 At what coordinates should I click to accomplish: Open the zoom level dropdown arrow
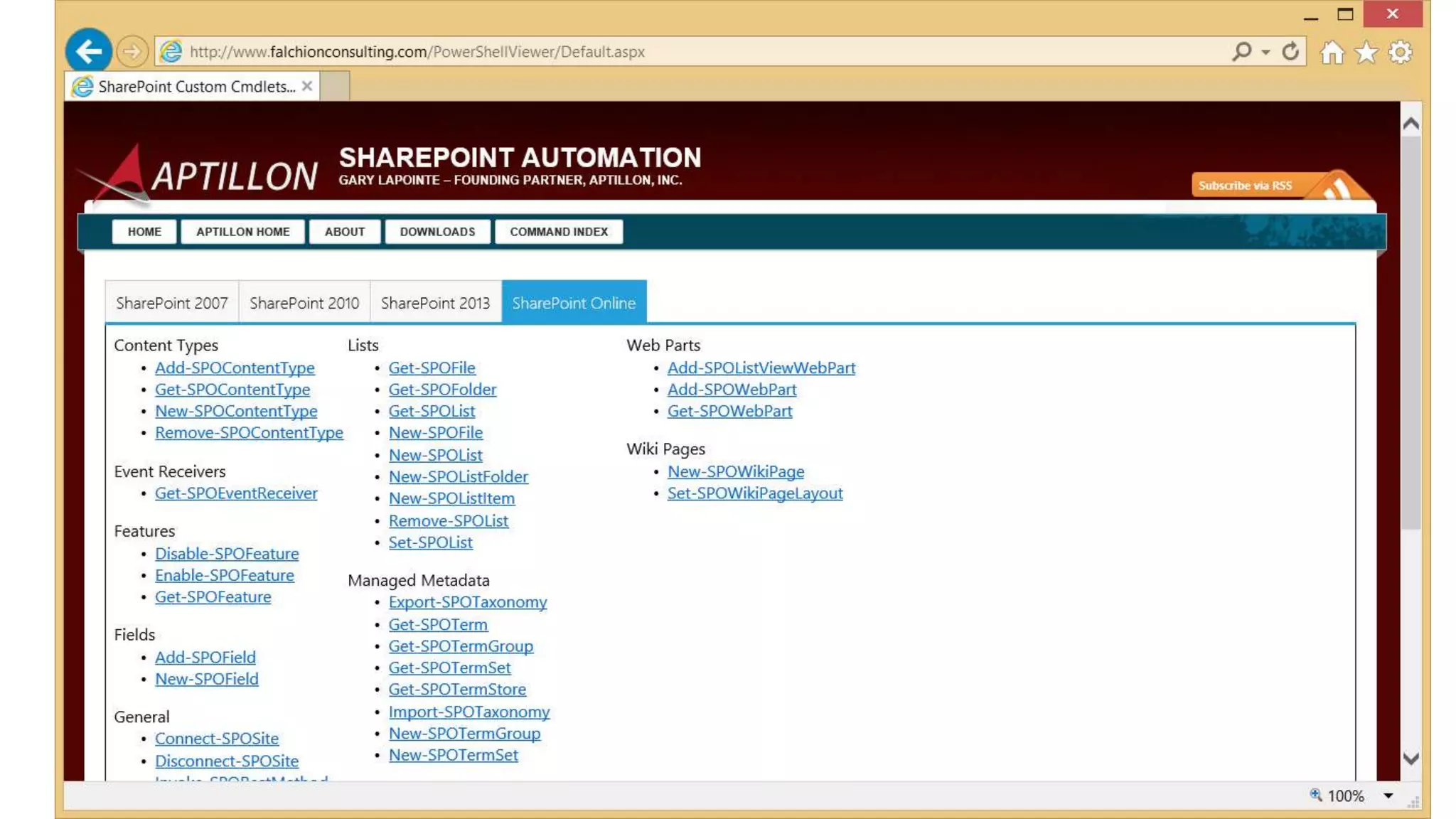pos(1388,796)
